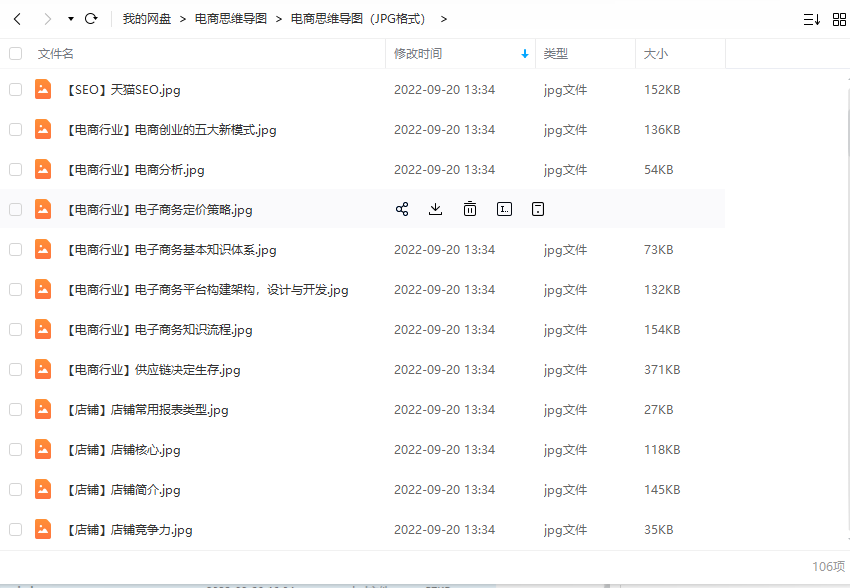This screenshot has width=850, height=588.
Task: Refresh the file list
Action: click(x=91, y=19)
